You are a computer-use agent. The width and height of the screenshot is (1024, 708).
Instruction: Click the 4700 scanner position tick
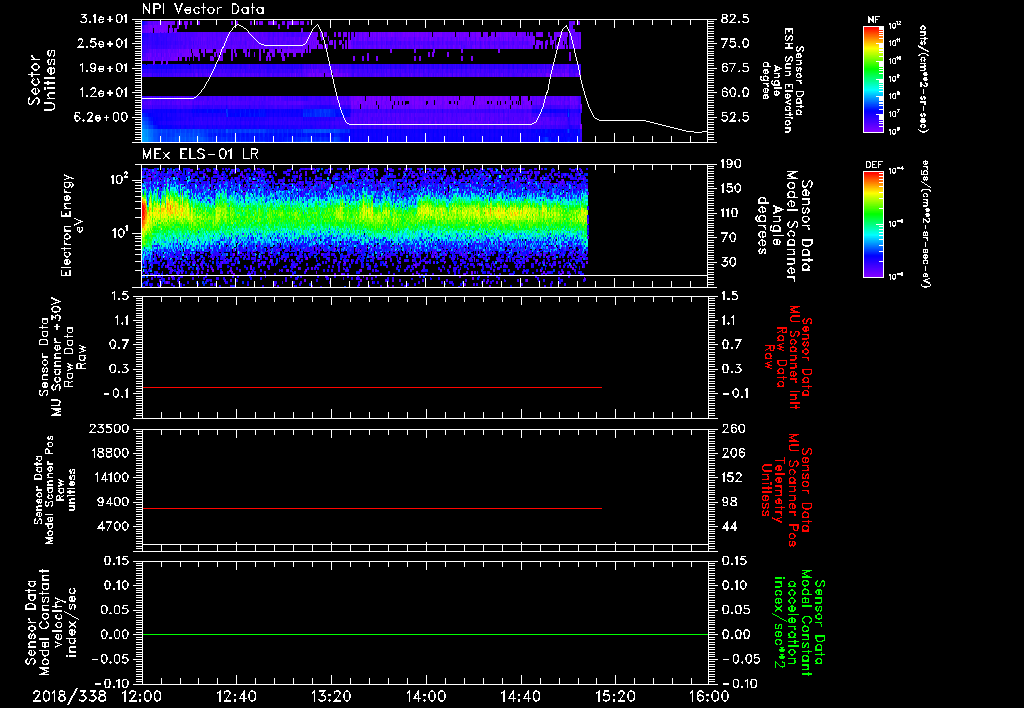pos(113,526)
